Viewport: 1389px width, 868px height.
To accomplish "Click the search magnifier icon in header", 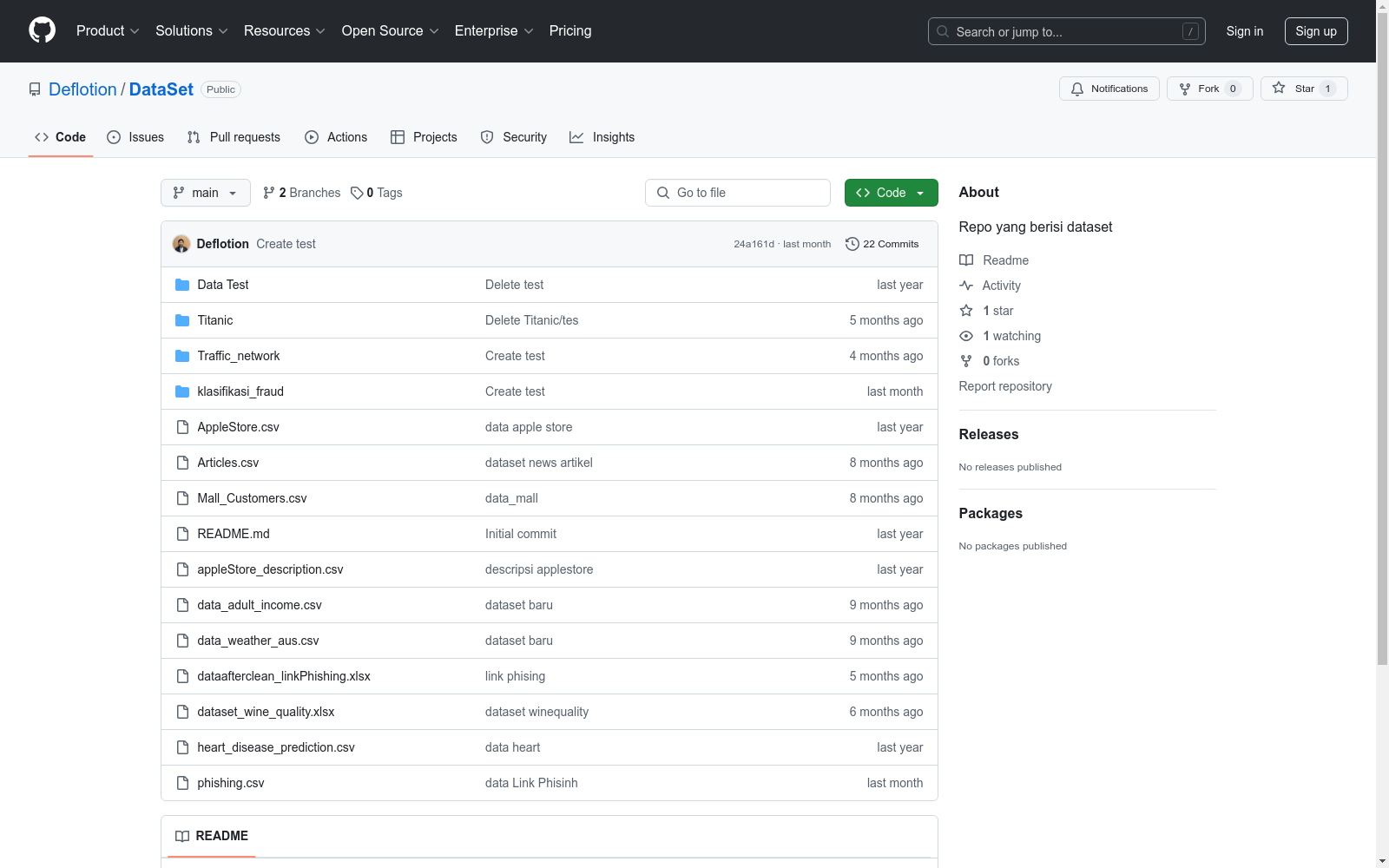I will pos(943,31).
